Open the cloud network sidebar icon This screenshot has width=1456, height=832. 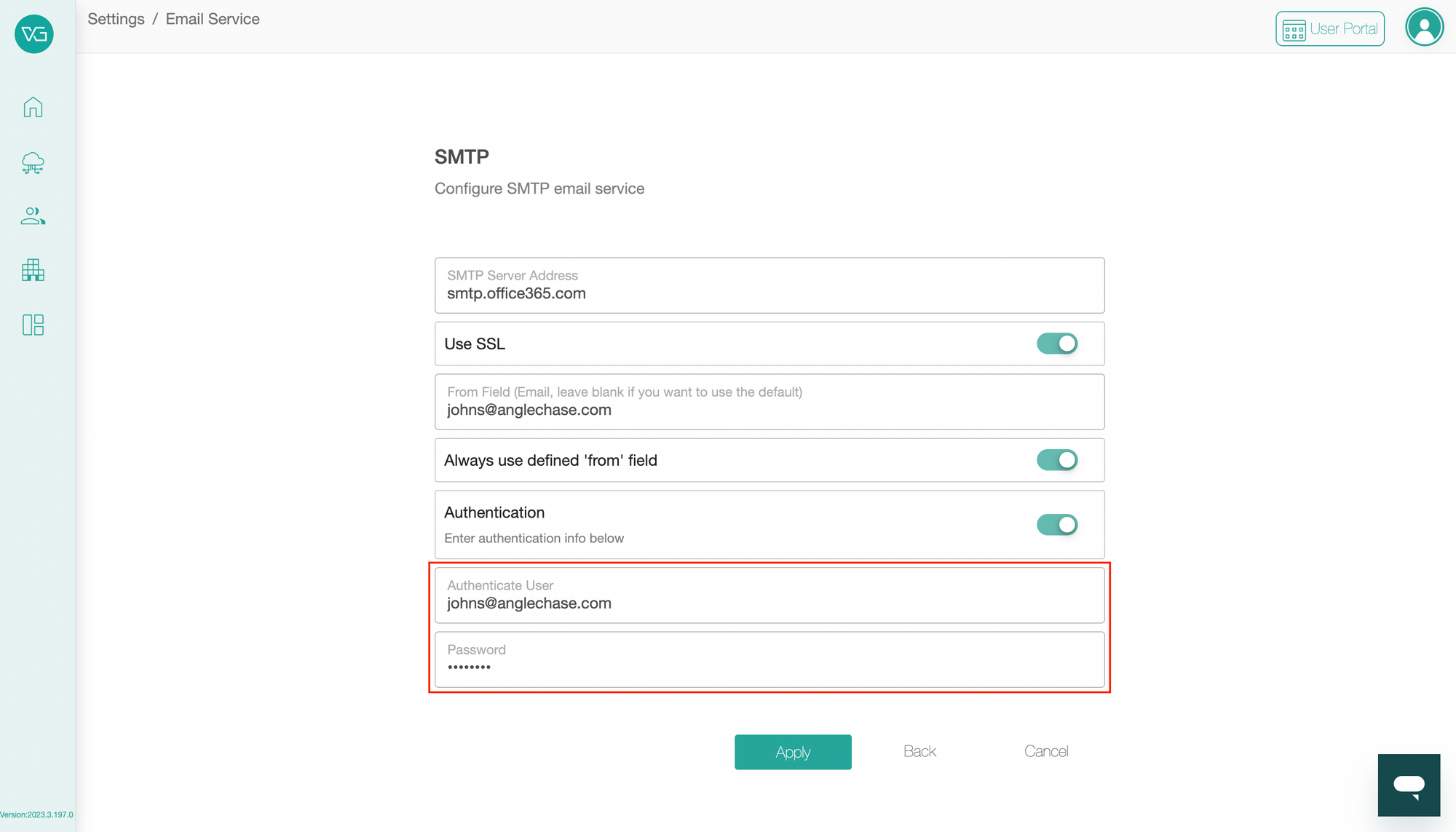tap(33, 162)
